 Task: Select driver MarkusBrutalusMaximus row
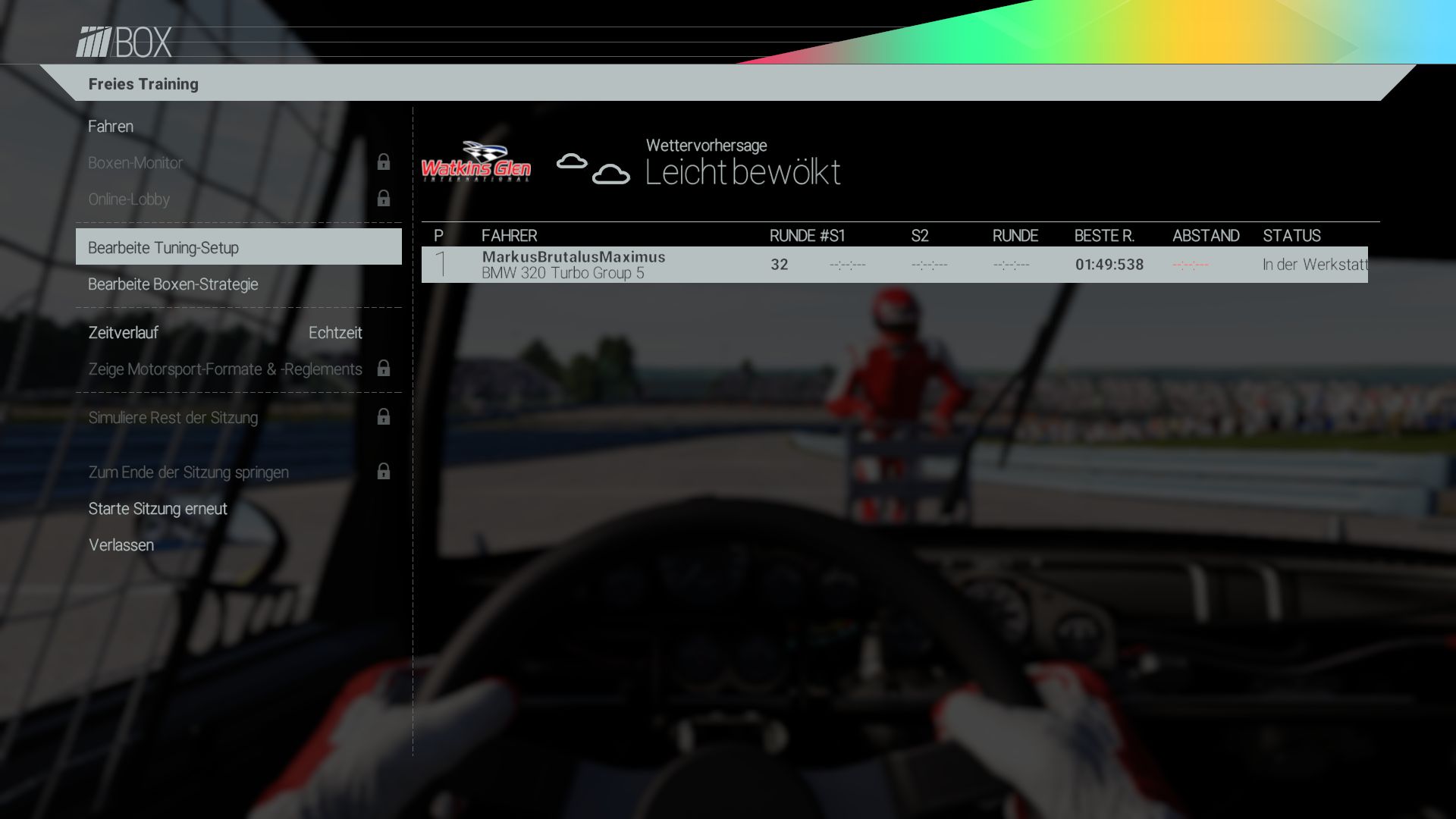(x=895, y=265)
